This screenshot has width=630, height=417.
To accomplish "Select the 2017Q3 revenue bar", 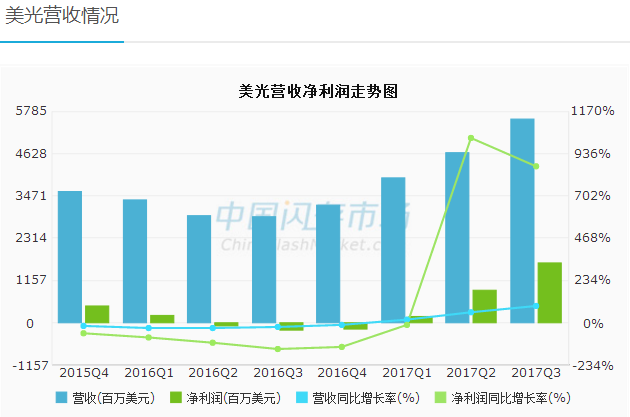I will [522, 221].
